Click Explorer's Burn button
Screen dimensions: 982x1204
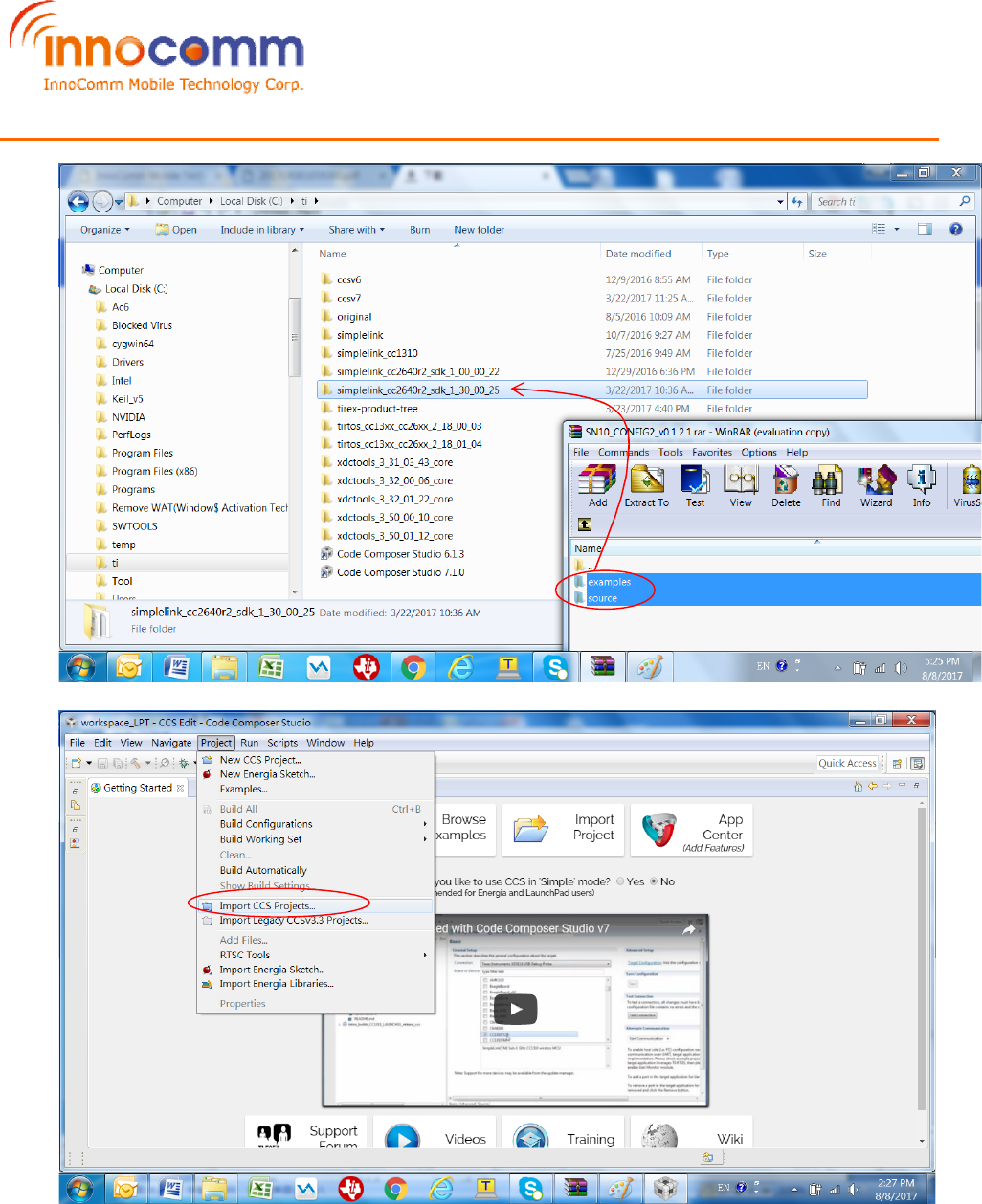pyautogui.click(x=419, y=230)
